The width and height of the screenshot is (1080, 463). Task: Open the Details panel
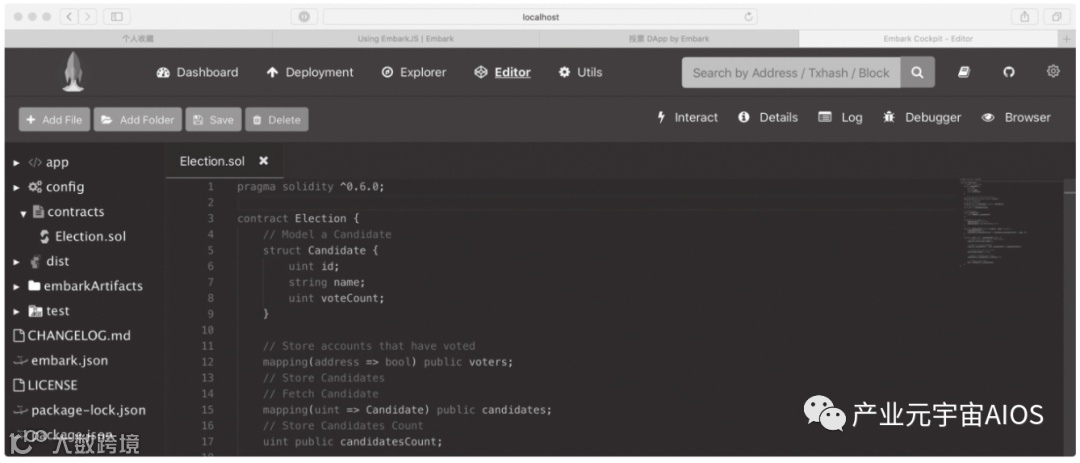coord(768,118)
